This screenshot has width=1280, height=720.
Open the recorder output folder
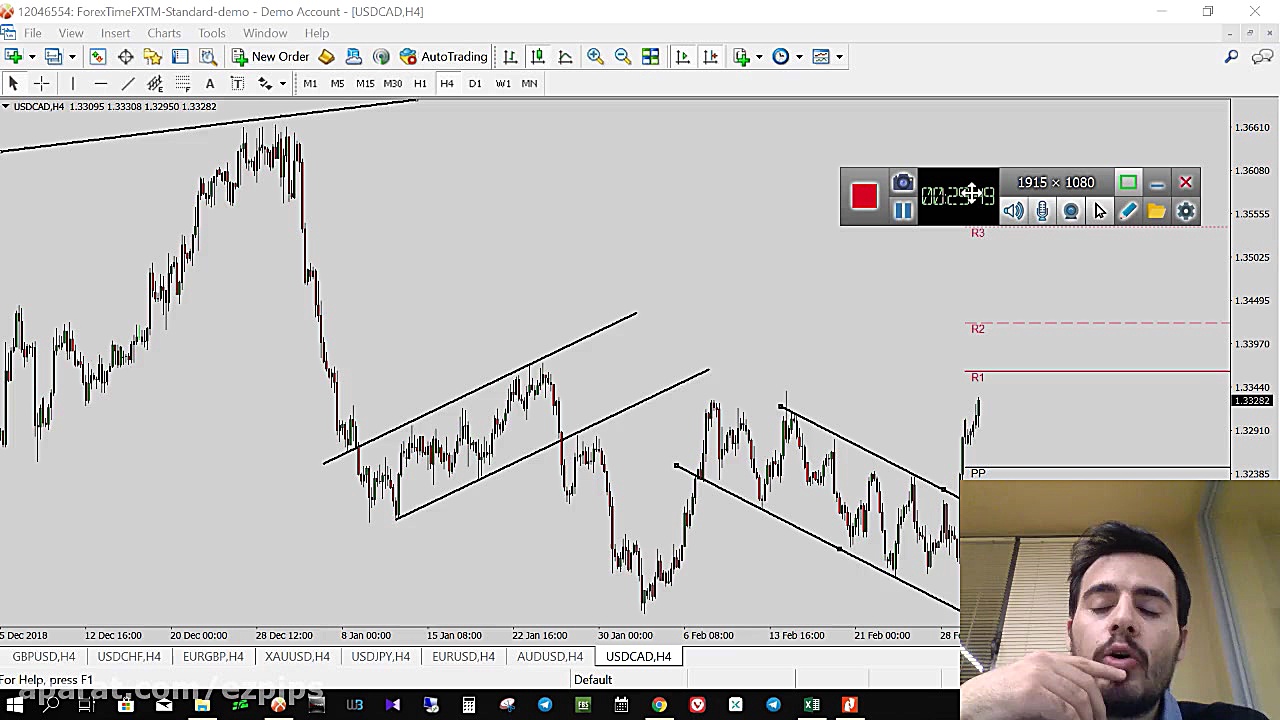pyautogui.click(x=1157, y=211)
